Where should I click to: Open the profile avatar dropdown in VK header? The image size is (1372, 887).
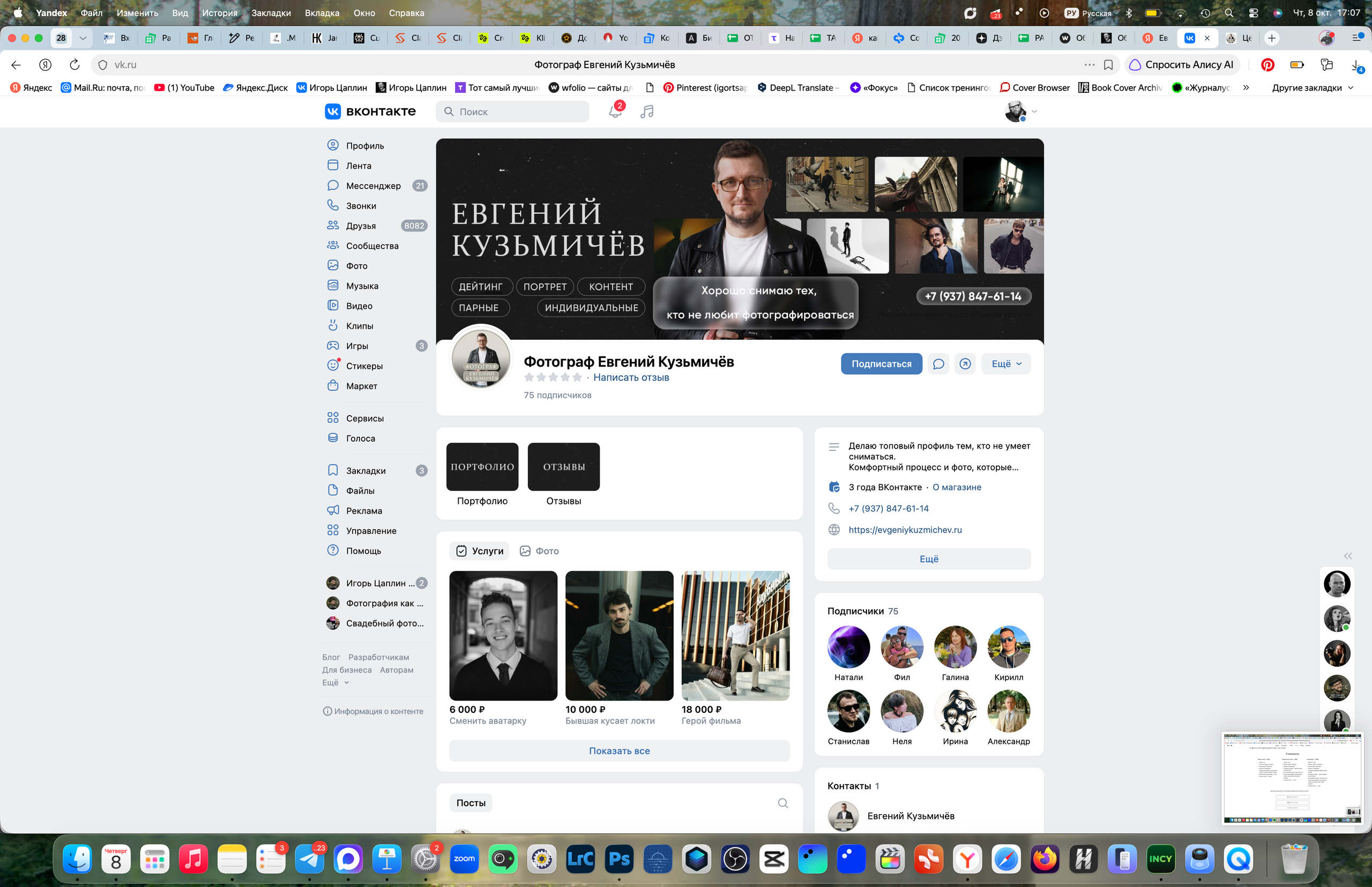click(x=1020, y=111)
